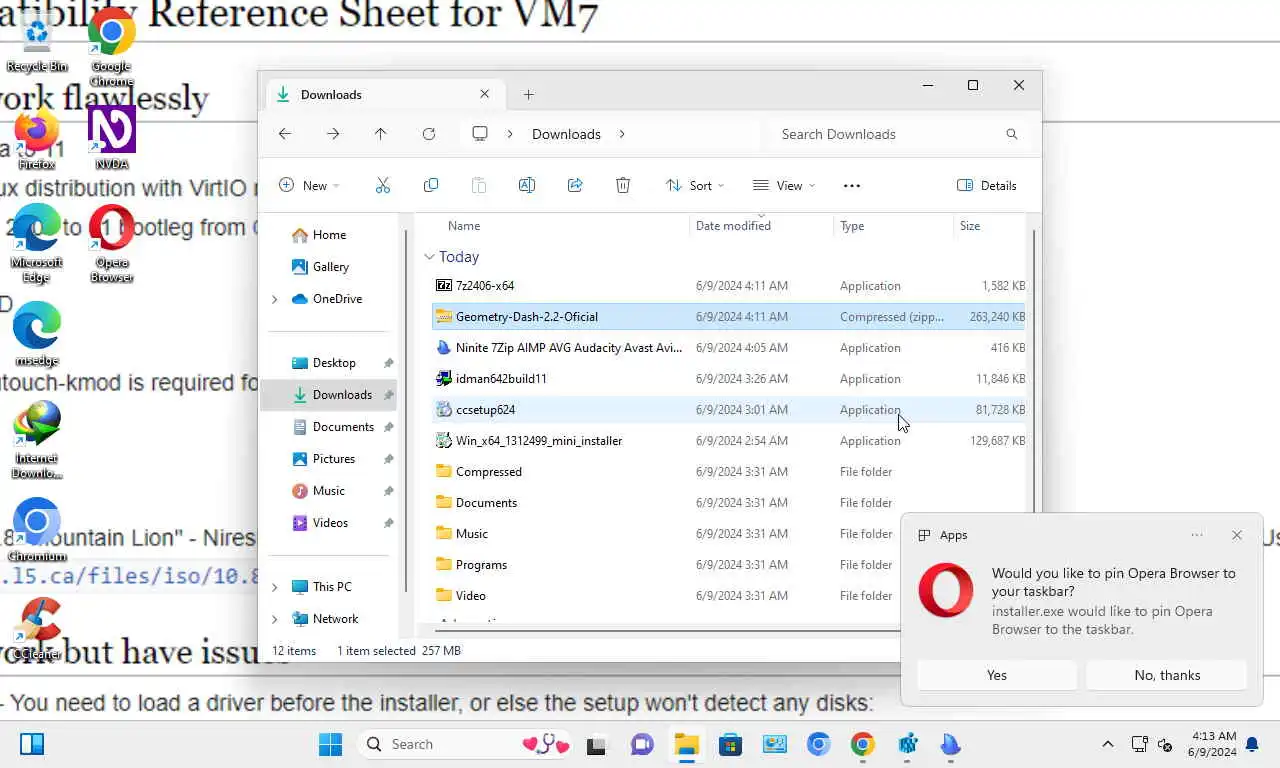Click the Copy icon in Explorer toolbar
The height and width of the screenshot is (768, 1280).
click(431, 185)
